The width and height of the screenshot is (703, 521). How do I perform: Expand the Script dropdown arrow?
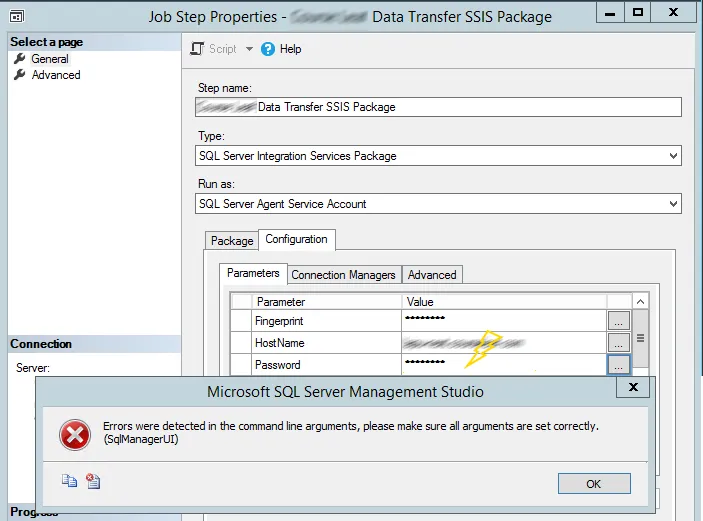click(x=249, y=49)
